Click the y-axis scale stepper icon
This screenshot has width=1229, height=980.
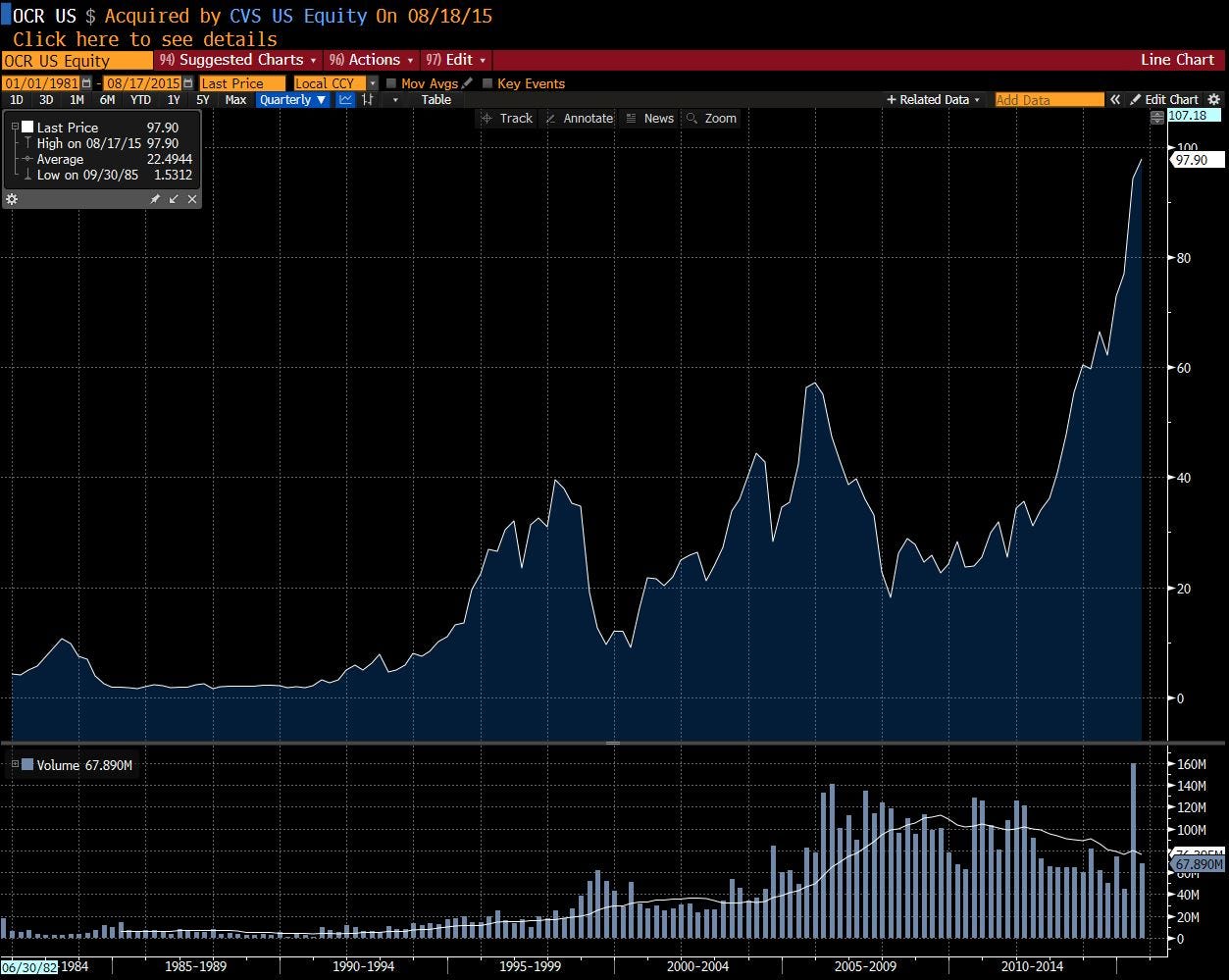(1157, 117)
